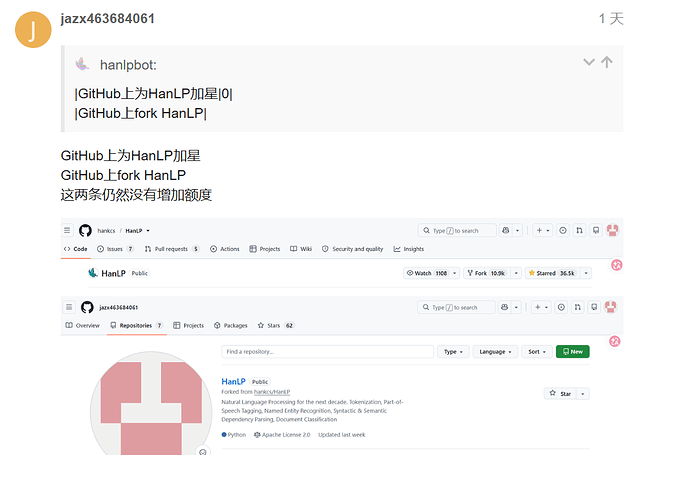Image resolution: width=690 pixels, height=485 pixels.
Task: Click GitHub logo beside hankcs
Action: [x=85, y=230]
